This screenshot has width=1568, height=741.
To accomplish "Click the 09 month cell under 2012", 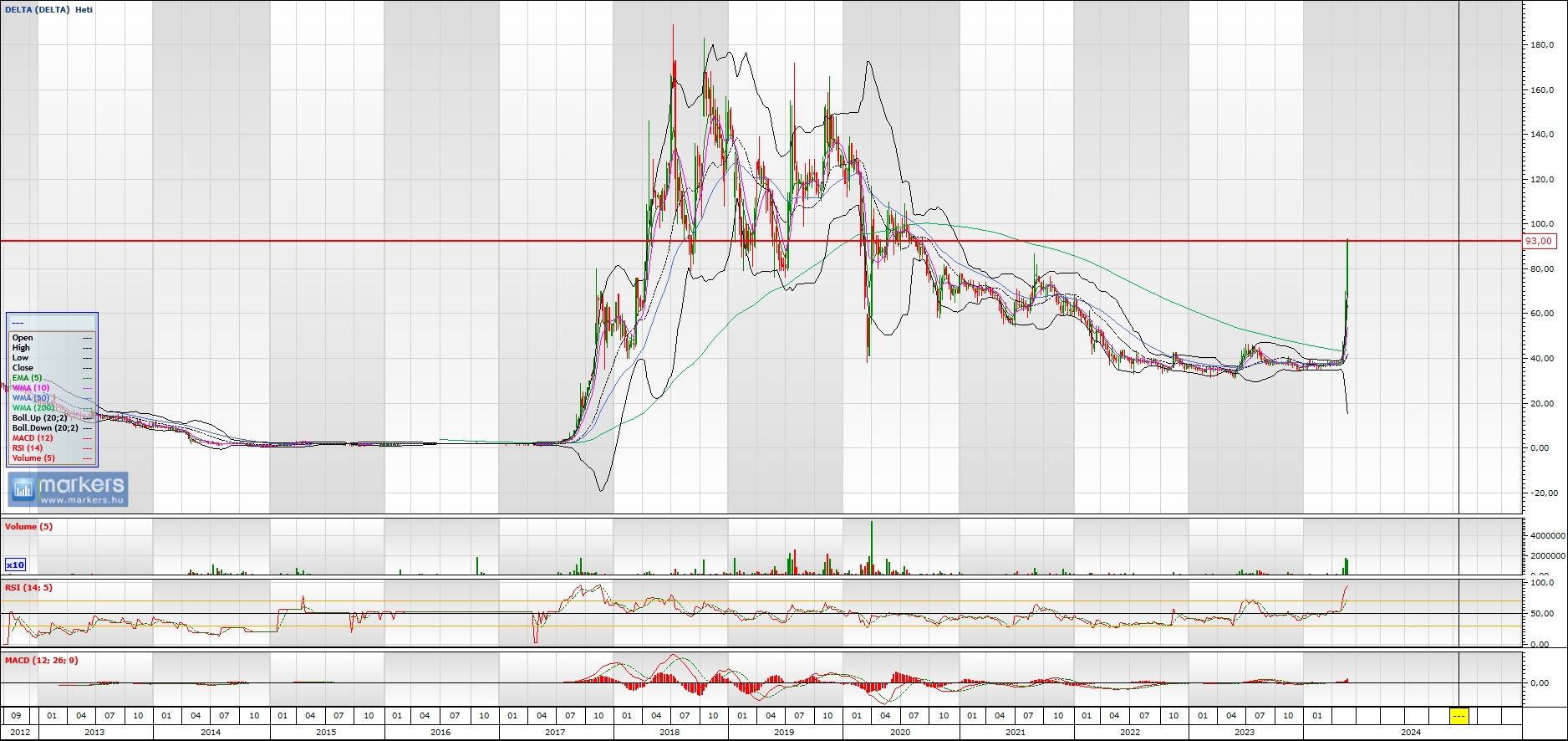I will [x=16, y=716].
